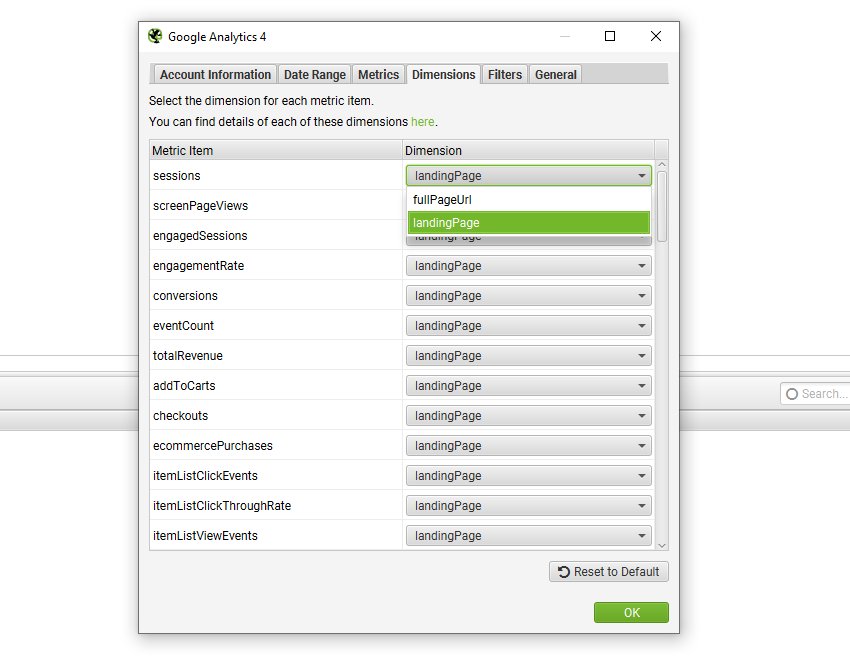Click the Dimension column header

tap(528, 150)
